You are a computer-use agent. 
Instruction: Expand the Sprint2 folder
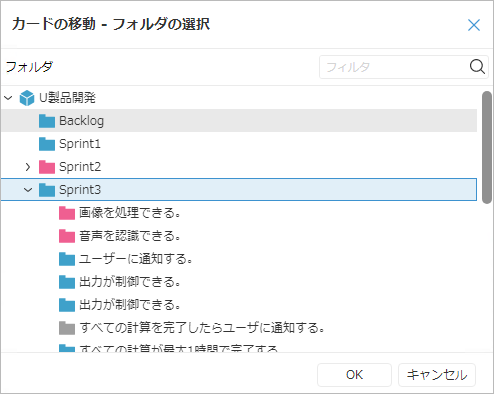tap(28, 167)
